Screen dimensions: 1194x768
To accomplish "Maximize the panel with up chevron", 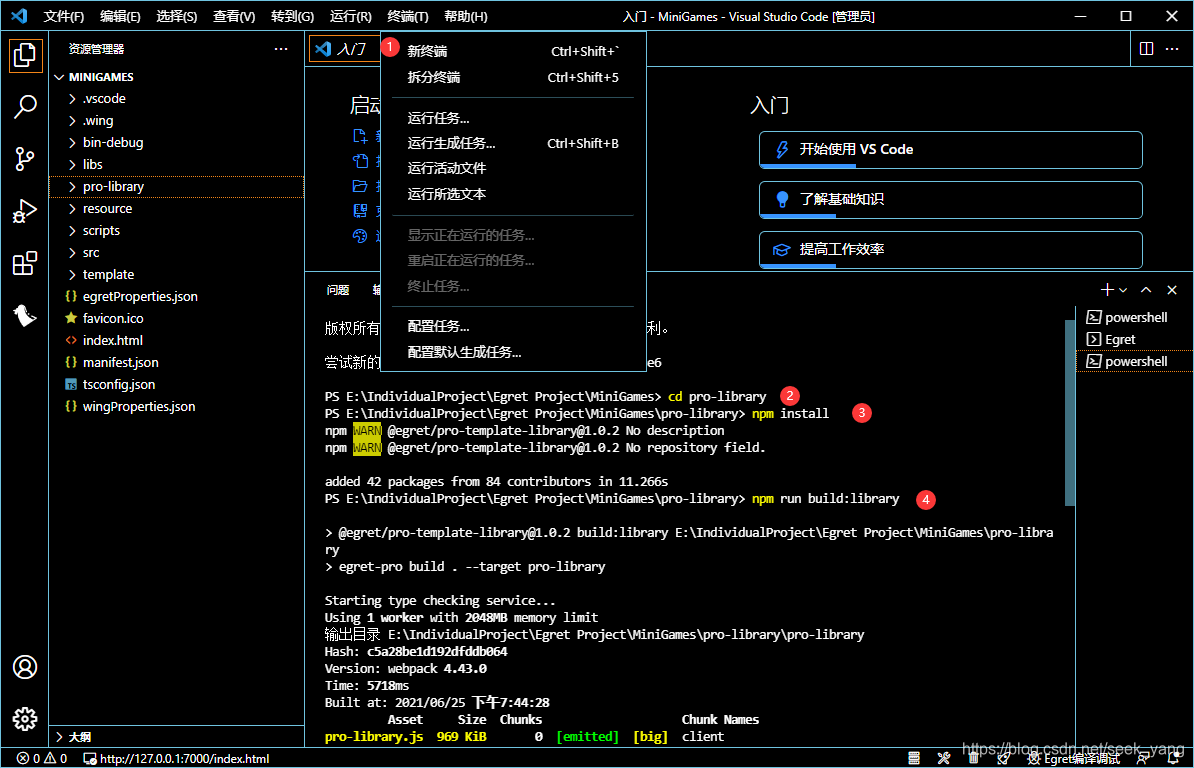I will 1146,289.
